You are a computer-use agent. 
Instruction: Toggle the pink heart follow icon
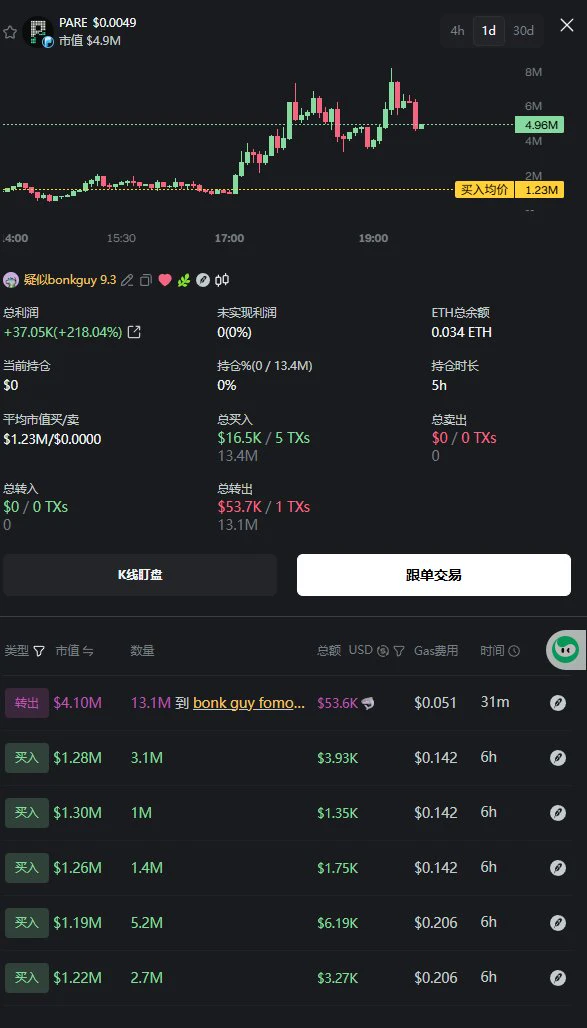(x=165, y=281)
